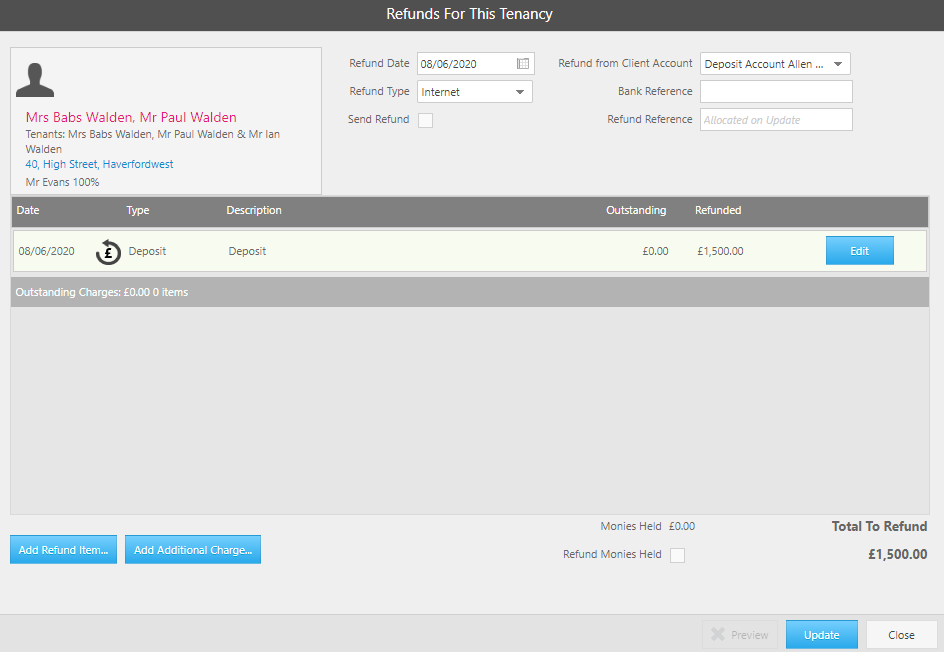Tick the Send Refund checkbox
Image resolution: width=944 pixels, height=652 pixels.
click(426, 120)
